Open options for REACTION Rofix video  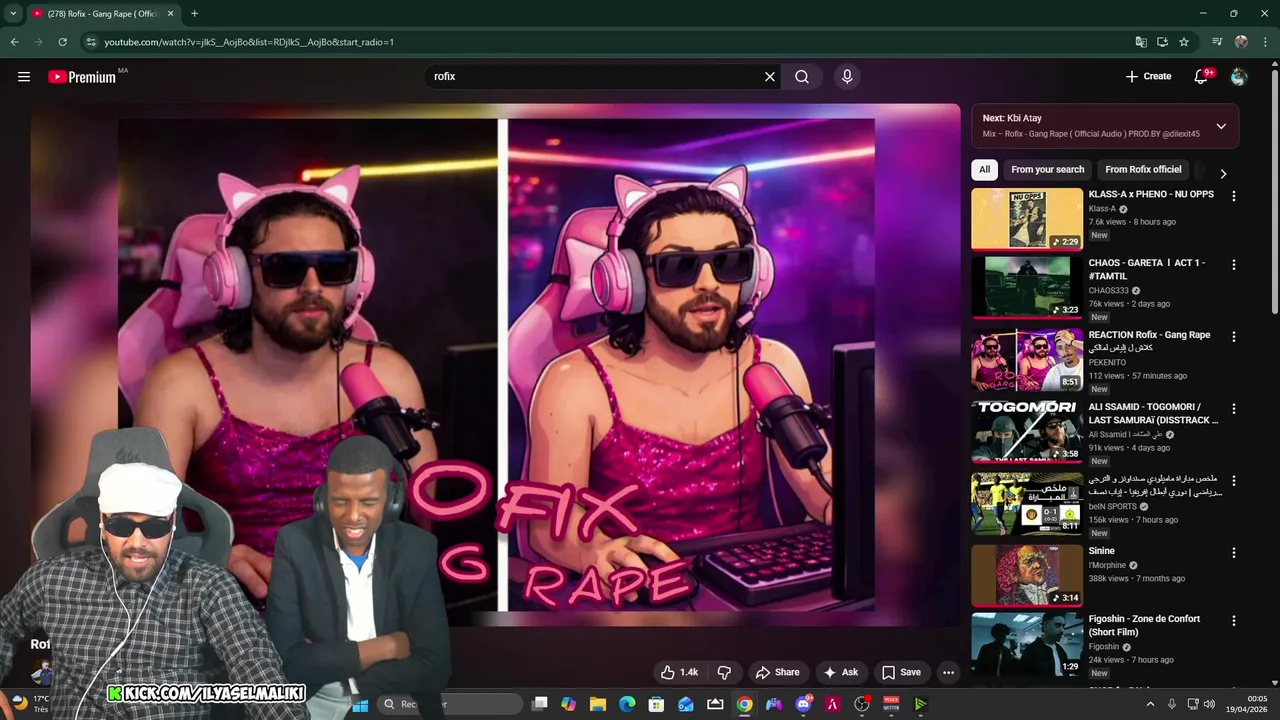(1233, 337)
